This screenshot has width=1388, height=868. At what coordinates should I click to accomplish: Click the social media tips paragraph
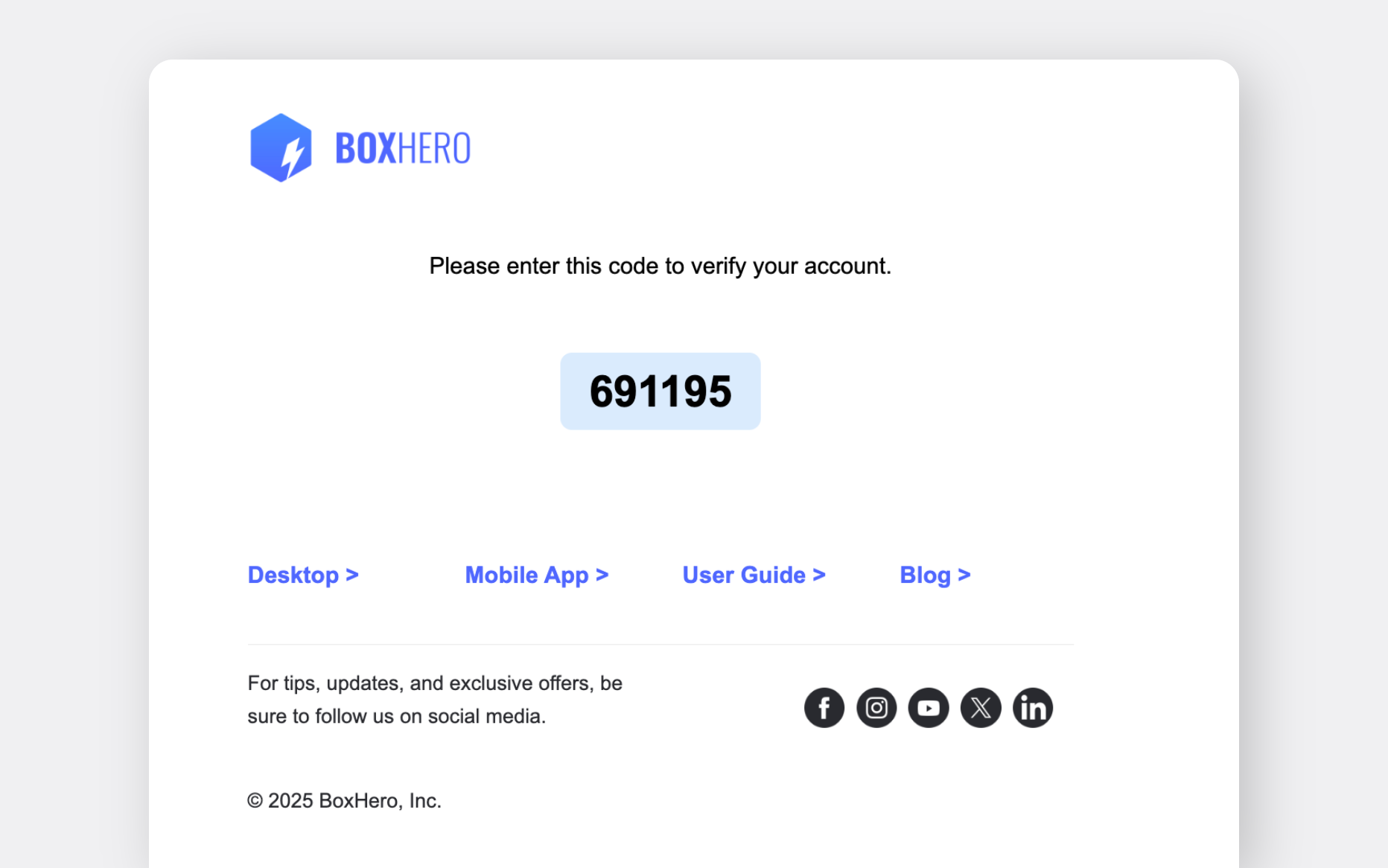(435, 699)
